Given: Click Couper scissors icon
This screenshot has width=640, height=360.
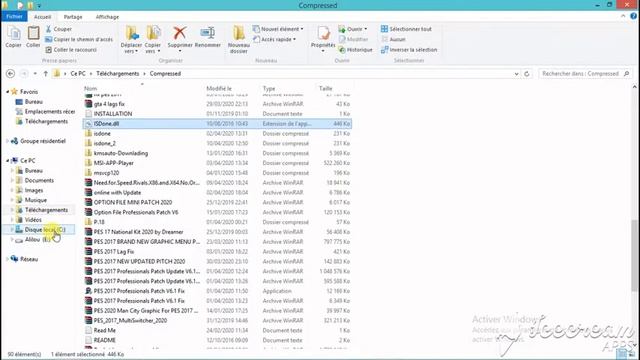Looking at the screenshot, I should tap(49, 29).
